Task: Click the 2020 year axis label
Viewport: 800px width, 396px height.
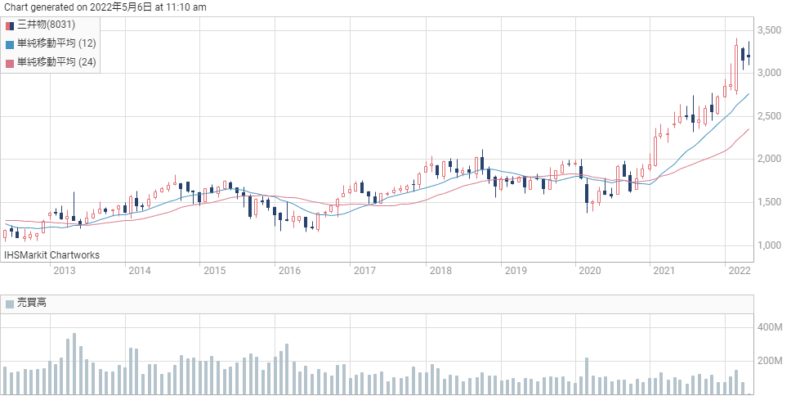Action: (590, 270)
